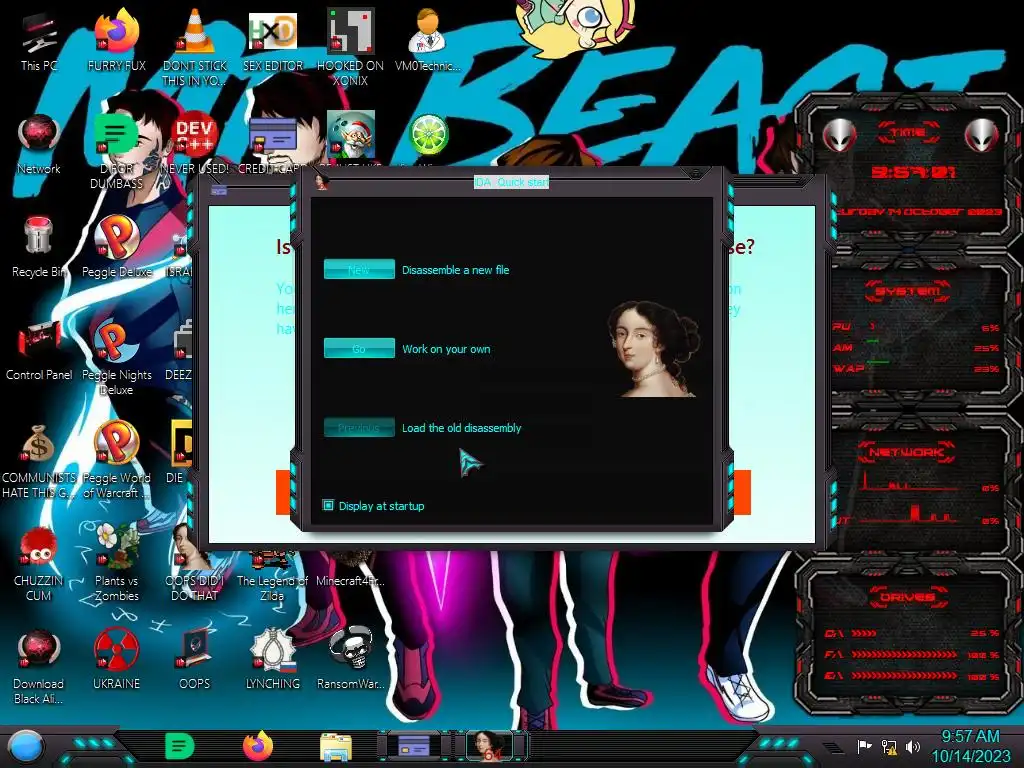Screen dimensions: 1024x768
Task: Click New to disassemble a new file
Action: click(x=359, y=269)
